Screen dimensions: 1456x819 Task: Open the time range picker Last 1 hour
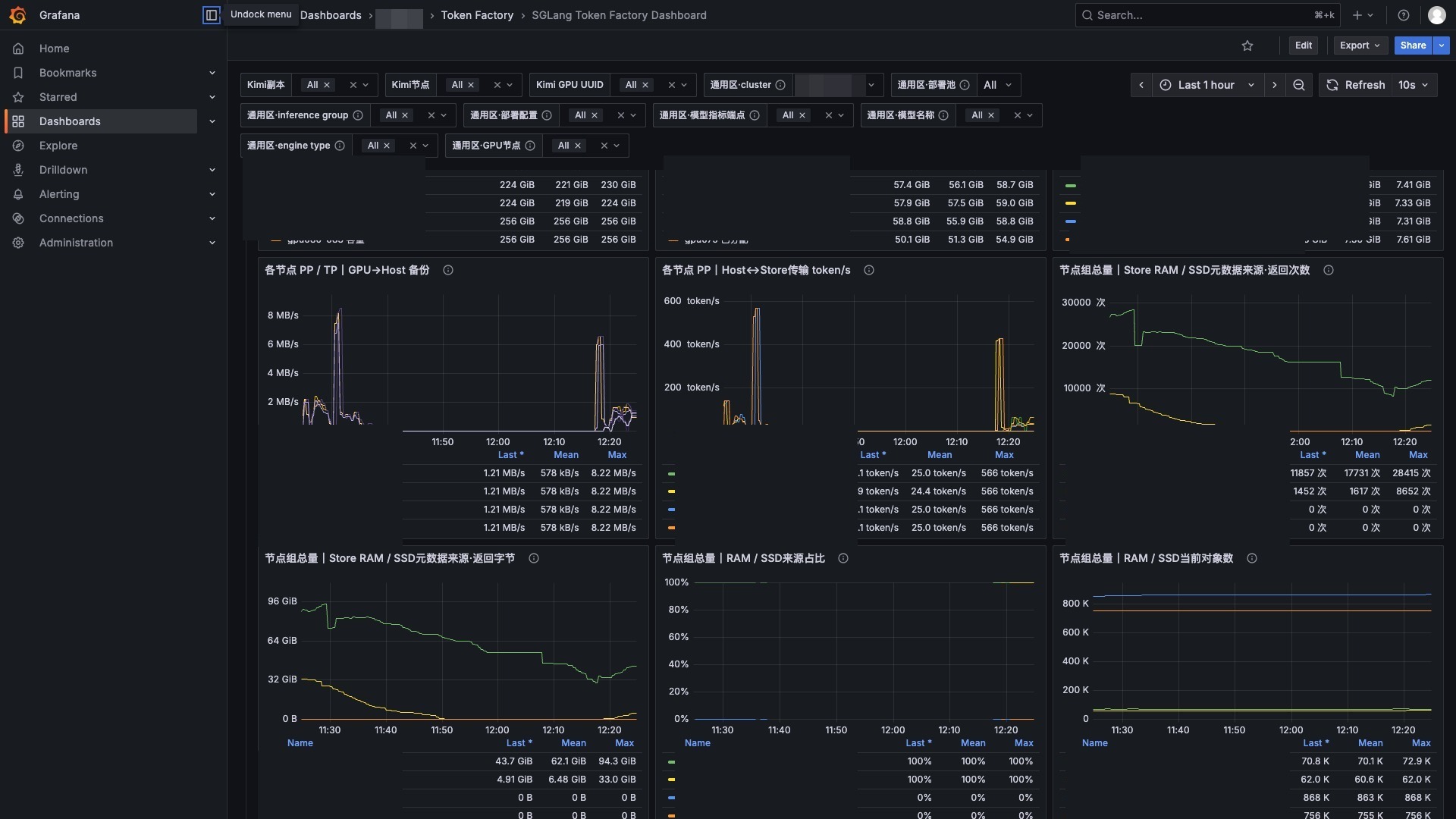(1207, 85)
